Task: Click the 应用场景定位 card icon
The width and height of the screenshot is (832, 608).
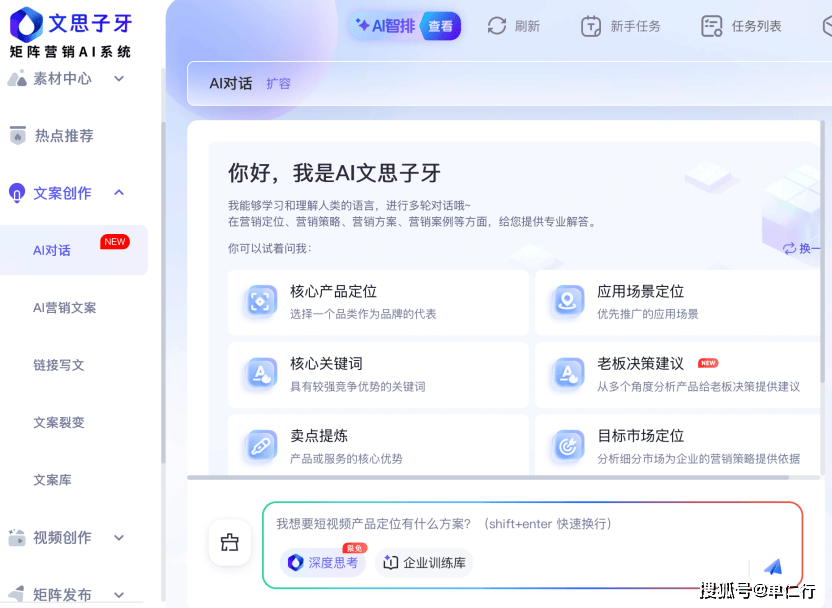Action: coord(568,302)
